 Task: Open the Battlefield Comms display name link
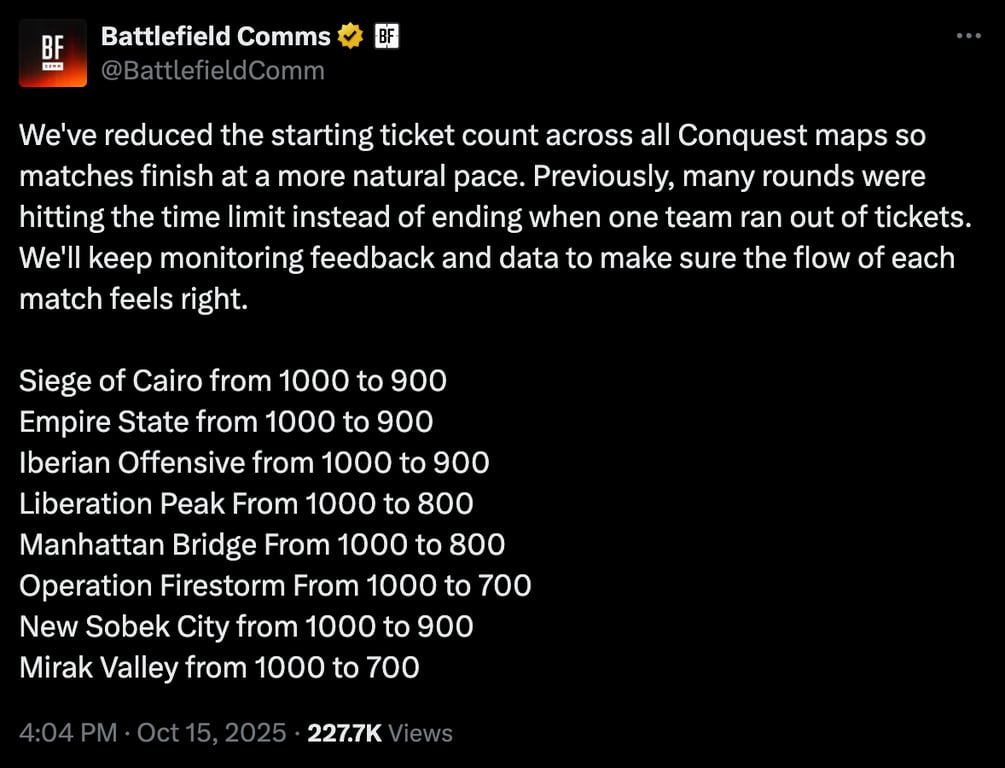(216, 37)
